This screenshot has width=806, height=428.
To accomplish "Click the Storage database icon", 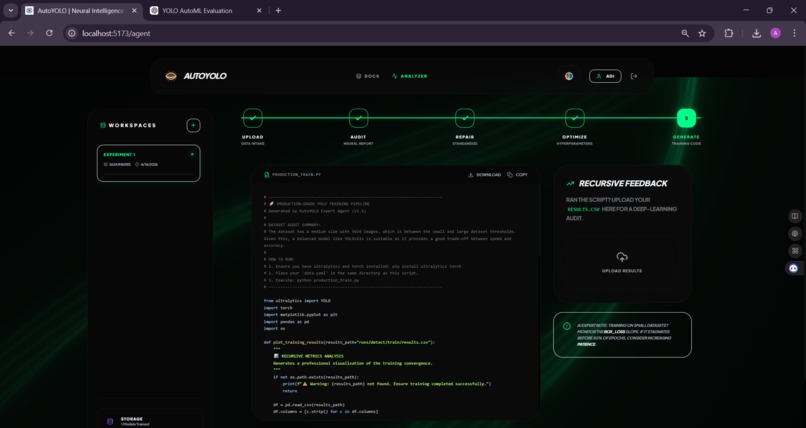I will (x=109, y=421).
